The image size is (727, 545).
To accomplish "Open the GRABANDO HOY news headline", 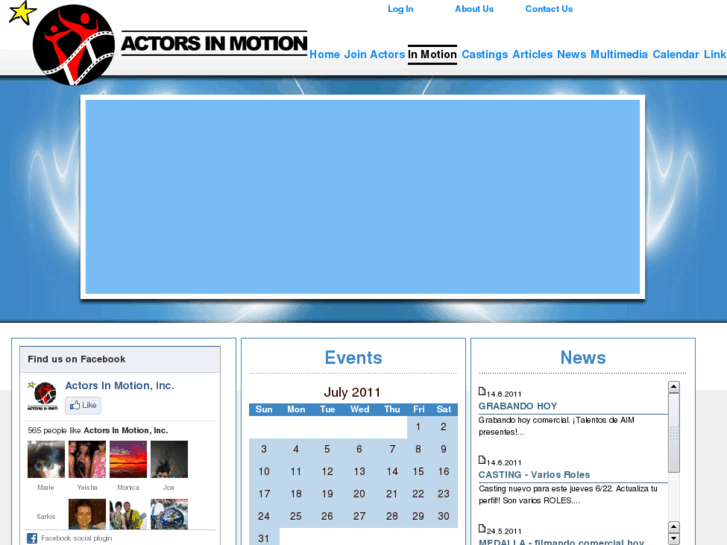I will click(x=517, y=406).
